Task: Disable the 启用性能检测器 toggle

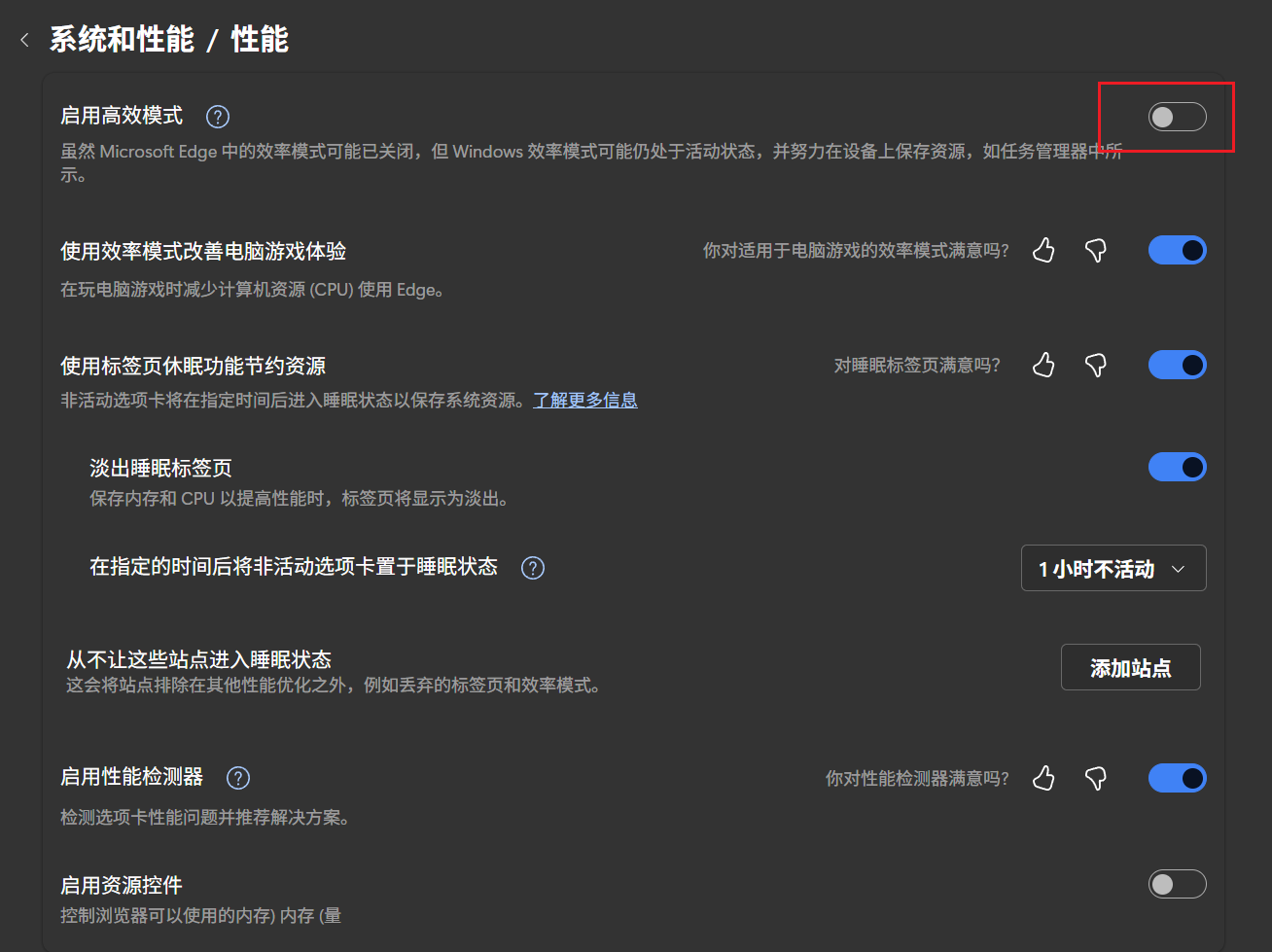Action: point(1178,778)
